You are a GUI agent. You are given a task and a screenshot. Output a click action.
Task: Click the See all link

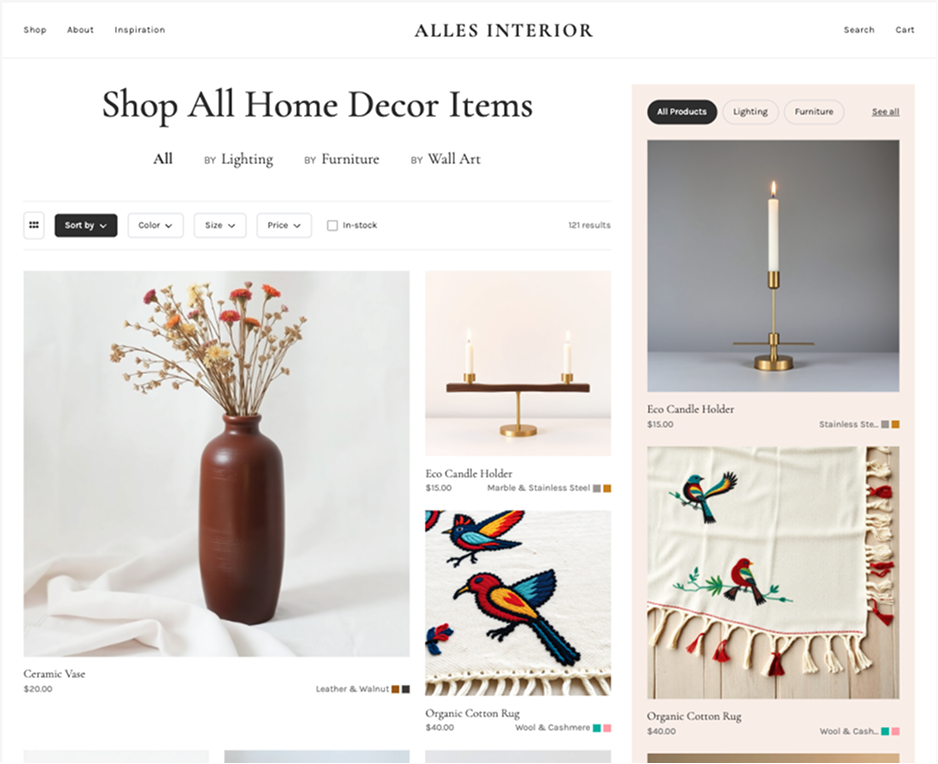885,112
